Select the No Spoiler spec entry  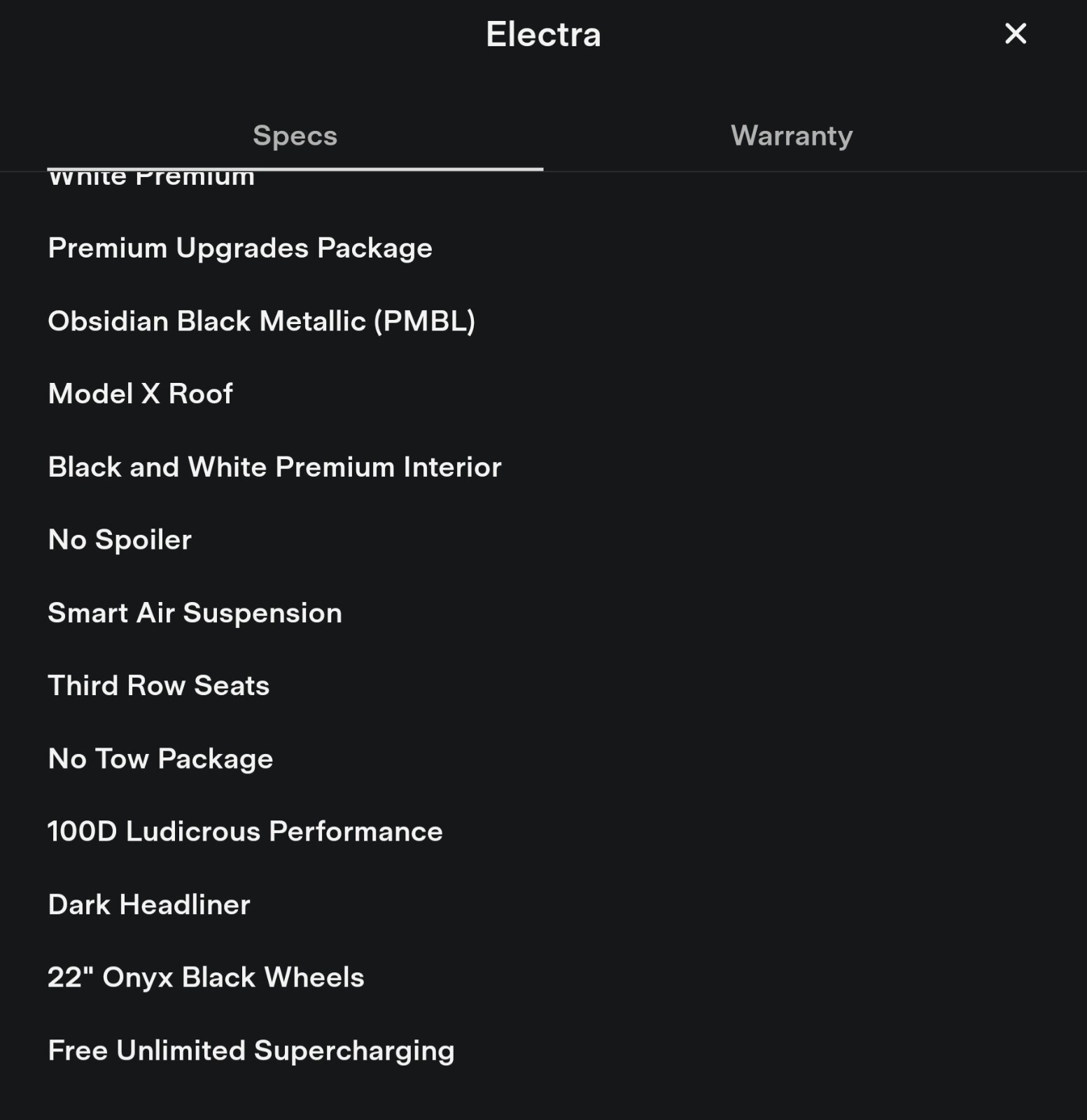coord(120,540)
